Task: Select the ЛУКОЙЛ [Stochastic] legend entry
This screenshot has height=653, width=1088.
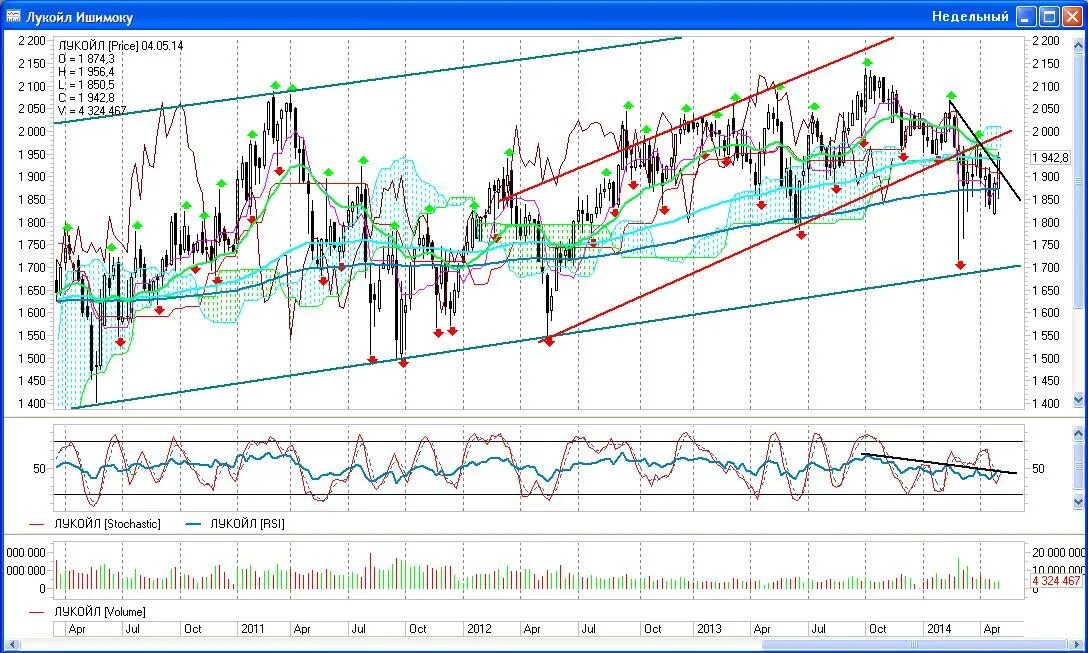Action: 95,524
